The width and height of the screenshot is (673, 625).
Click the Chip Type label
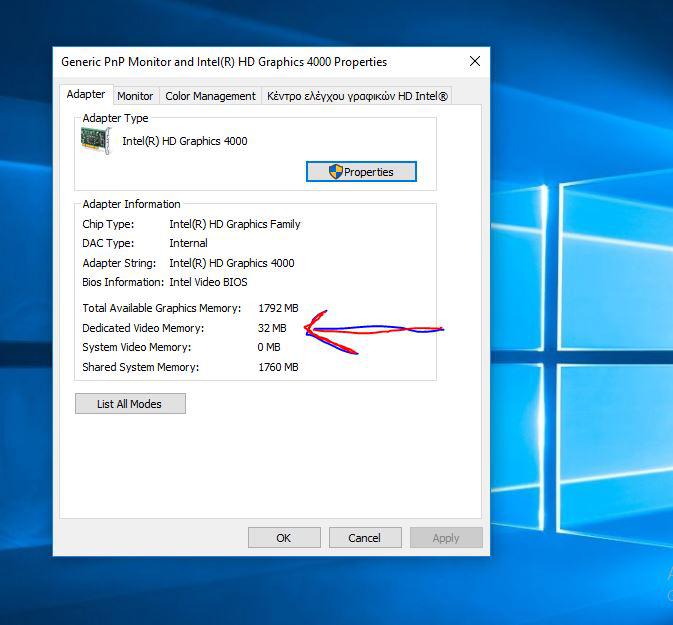108,224
